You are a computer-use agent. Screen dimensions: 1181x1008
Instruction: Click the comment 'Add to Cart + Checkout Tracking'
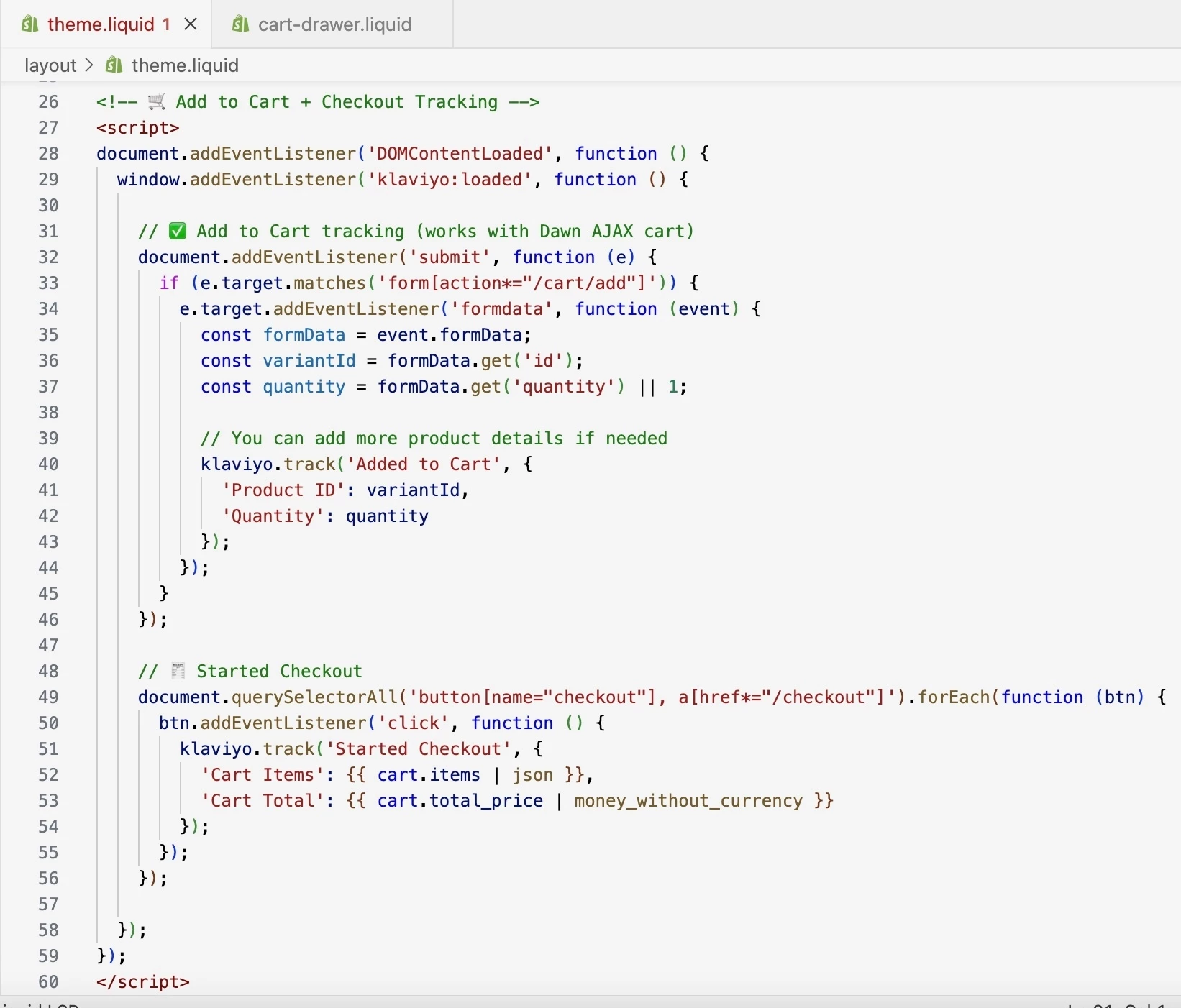tap(337, 102)
